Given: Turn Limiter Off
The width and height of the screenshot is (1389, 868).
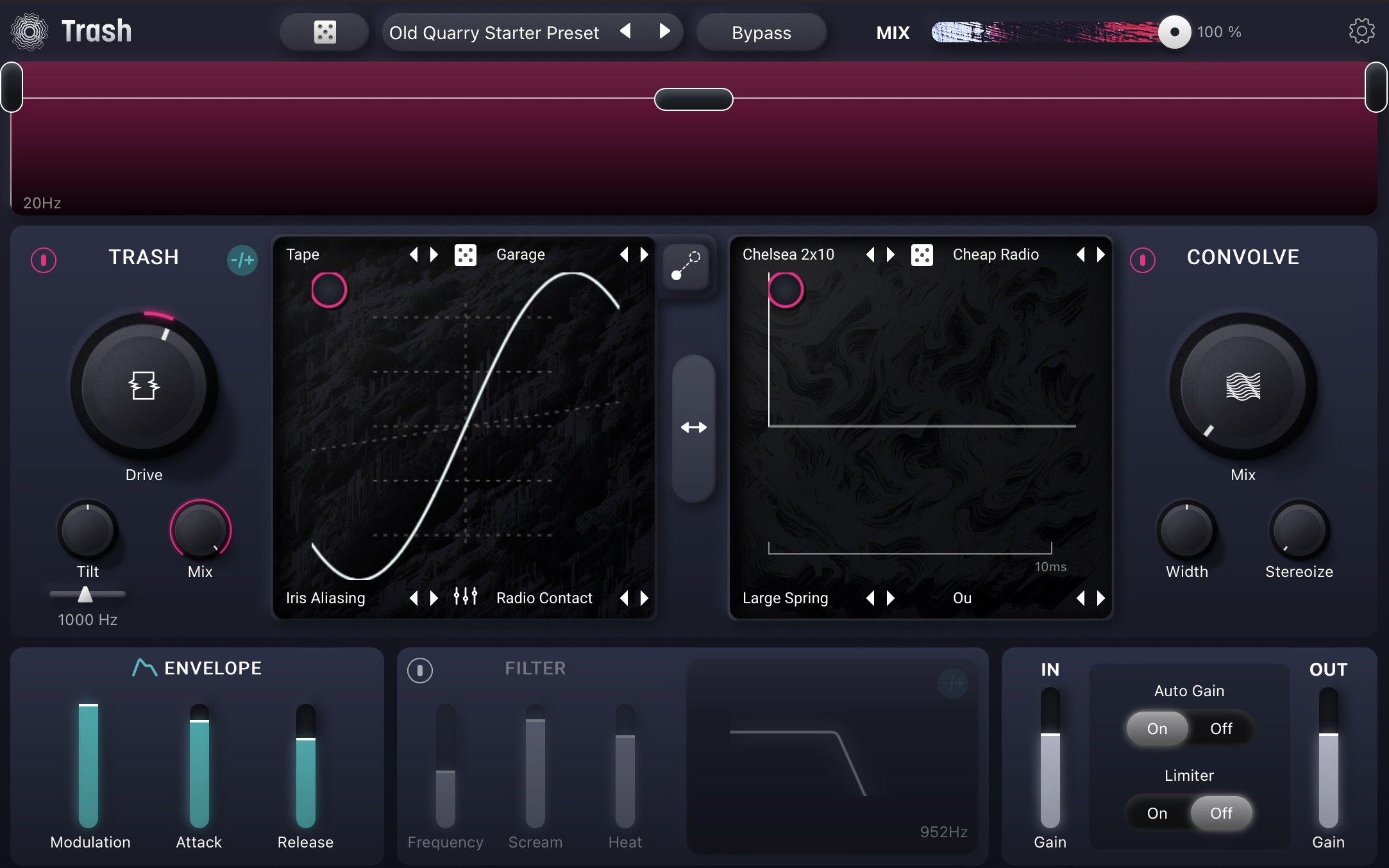Looking at the screenshot, I should pos(1221,813).
